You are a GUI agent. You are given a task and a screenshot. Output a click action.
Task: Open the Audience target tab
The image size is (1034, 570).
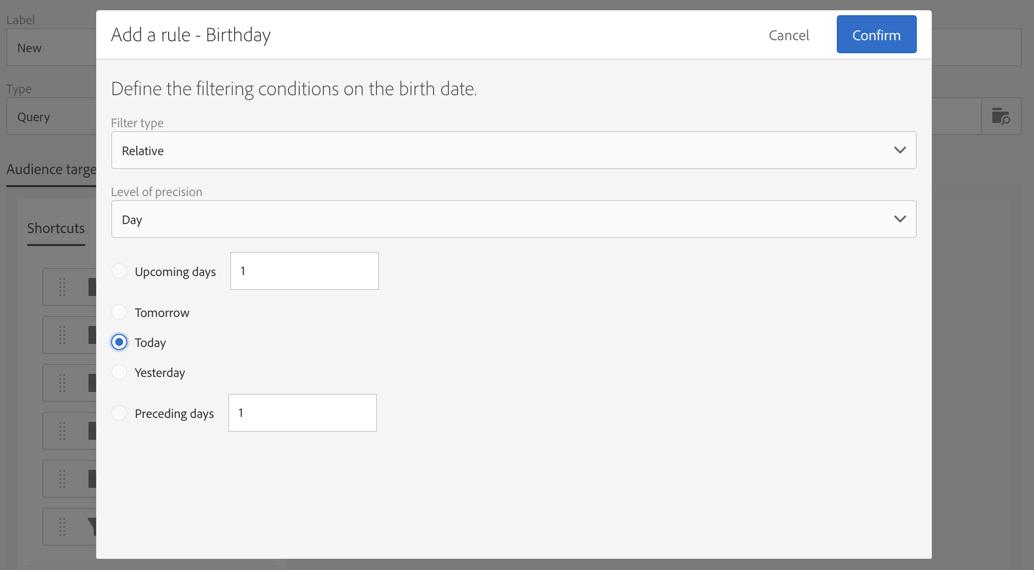pyautogui.click(x=51, y=169)
